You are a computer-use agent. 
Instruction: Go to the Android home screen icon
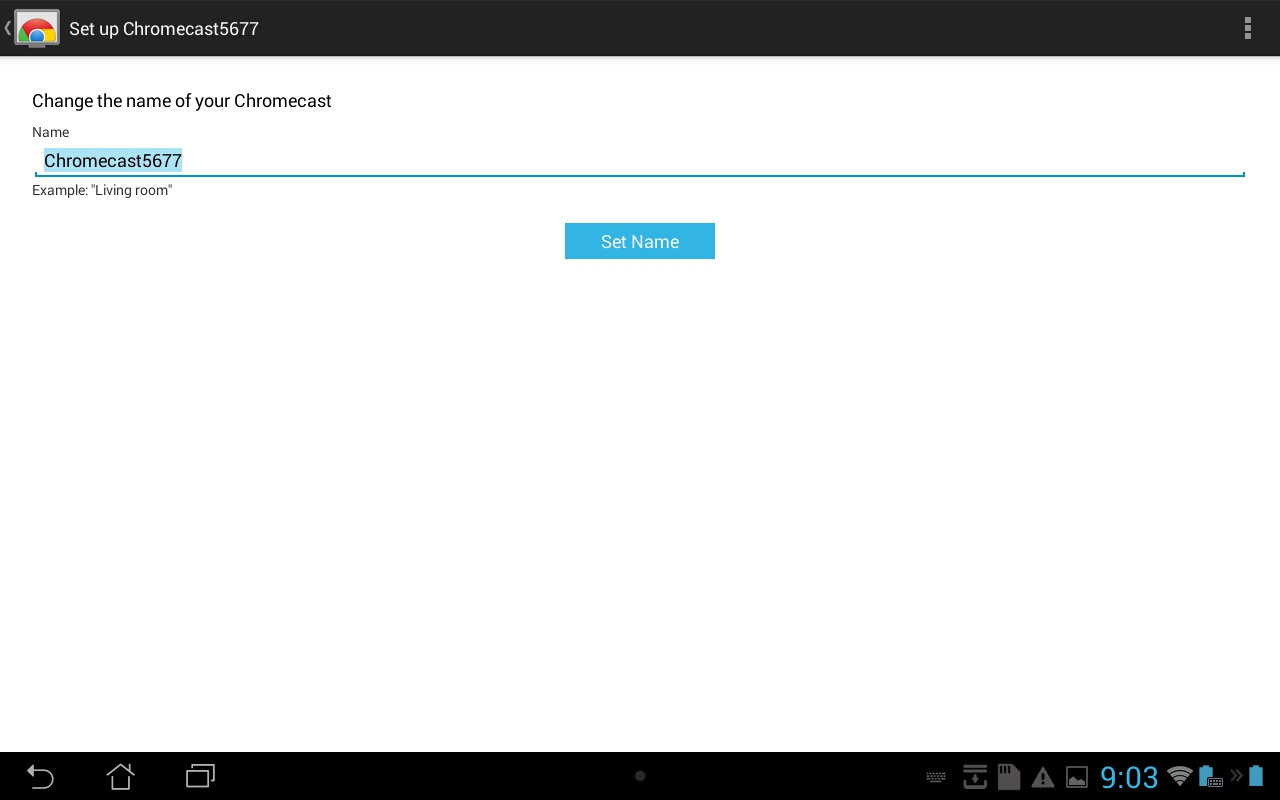pos(120,776)
